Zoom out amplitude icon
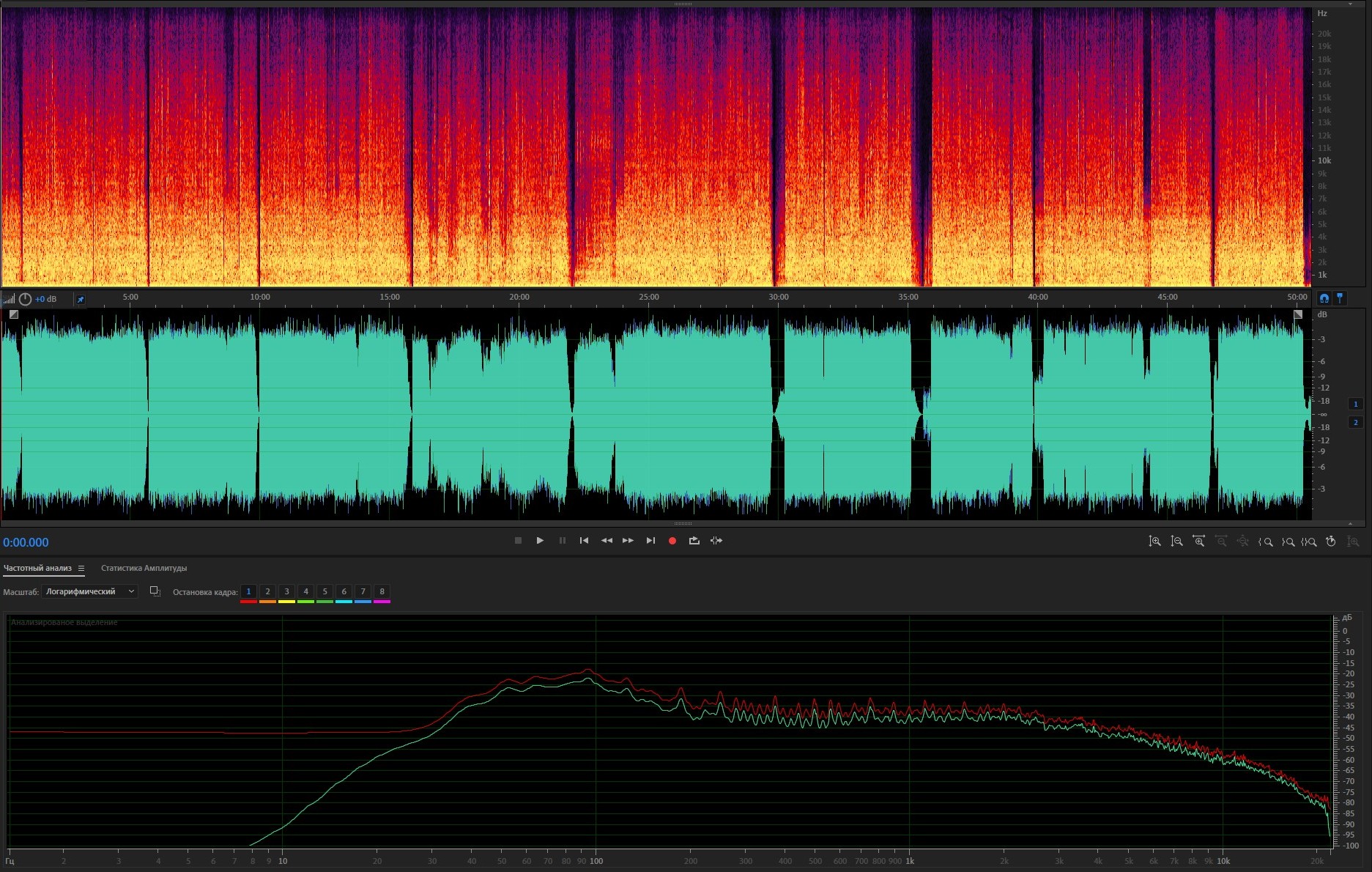This screenshot has width=1372, height=872. [x=1176, y=542]
